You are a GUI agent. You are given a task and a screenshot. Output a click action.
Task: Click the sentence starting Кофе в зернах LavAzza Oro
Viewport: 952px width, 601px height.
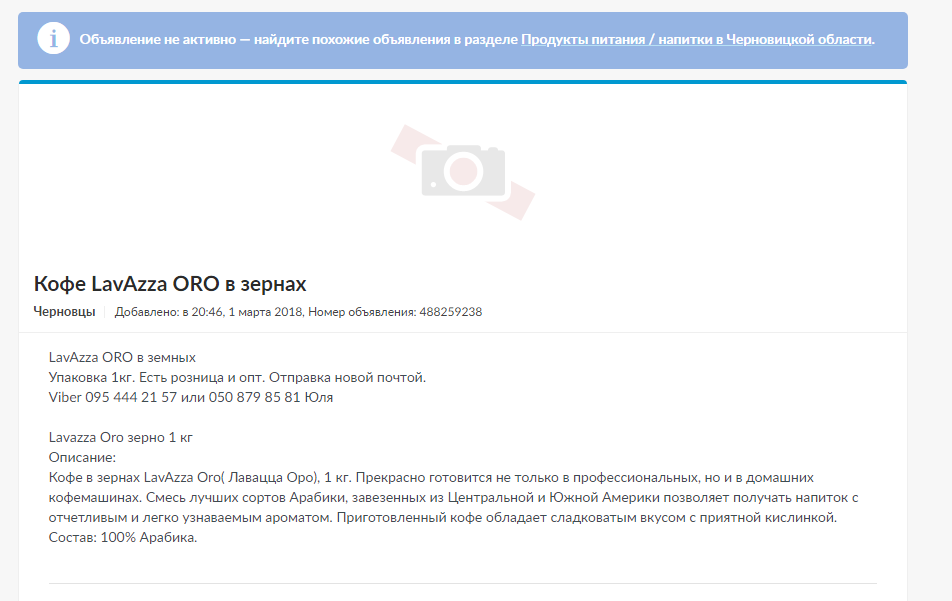(x=202, y=477)
